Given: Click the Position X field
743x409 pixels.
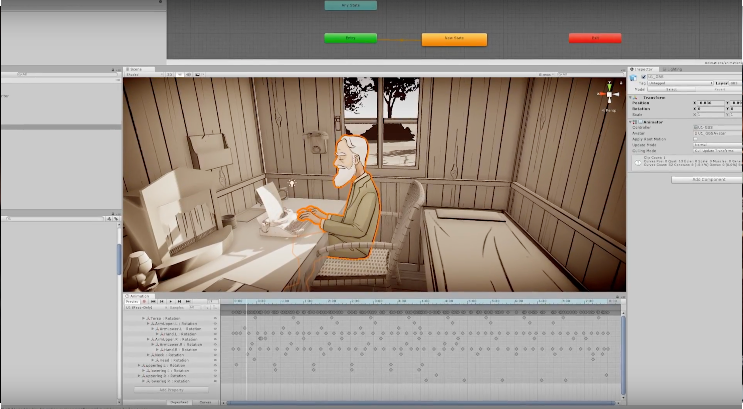Looking at the screenshot, I should click(x=710, y=103).
